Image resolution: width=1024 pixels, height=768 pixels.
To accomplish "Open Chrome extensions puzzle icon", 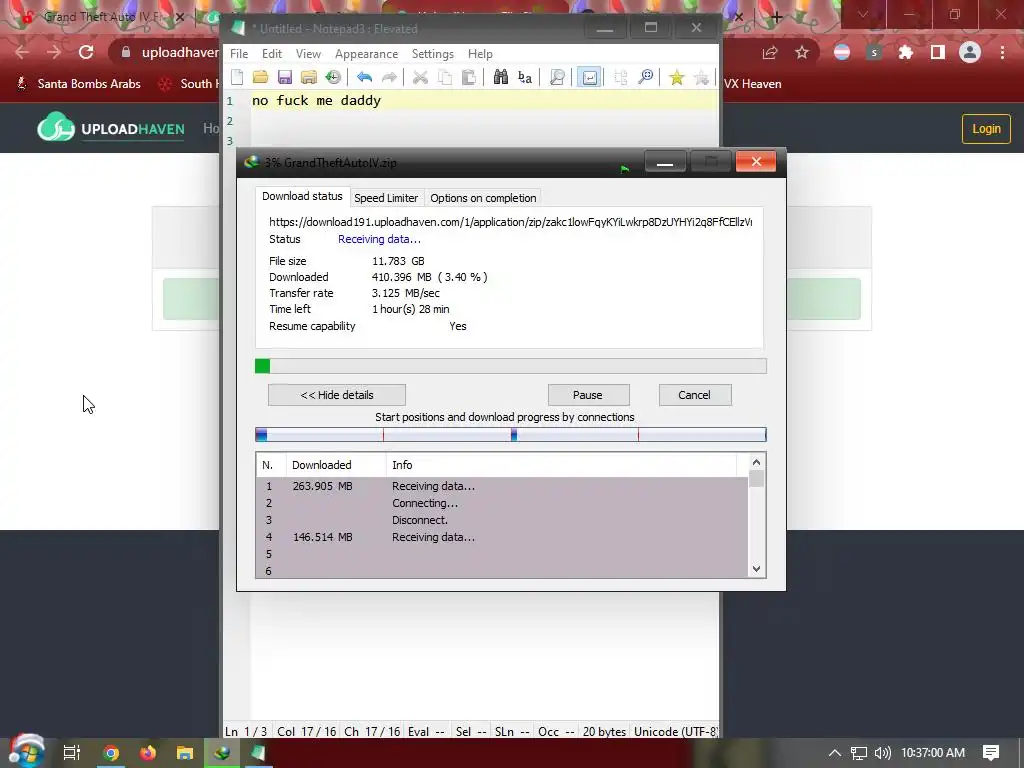I will [x=906, y=52].
